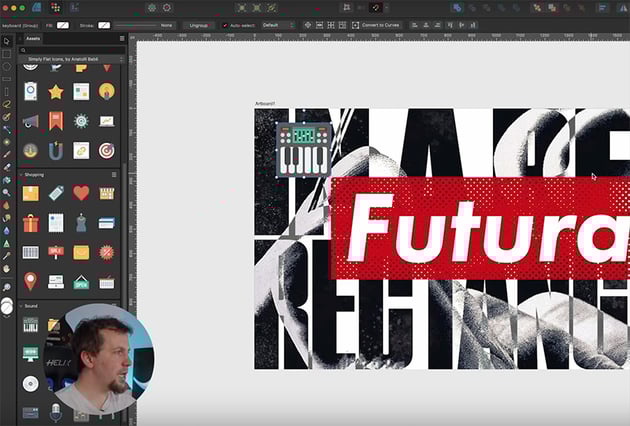Image resolution: width=630 pixels, height=426 pixels.
Task: Open the Default auto-select dropdown
Action: [x=278, y=25]
